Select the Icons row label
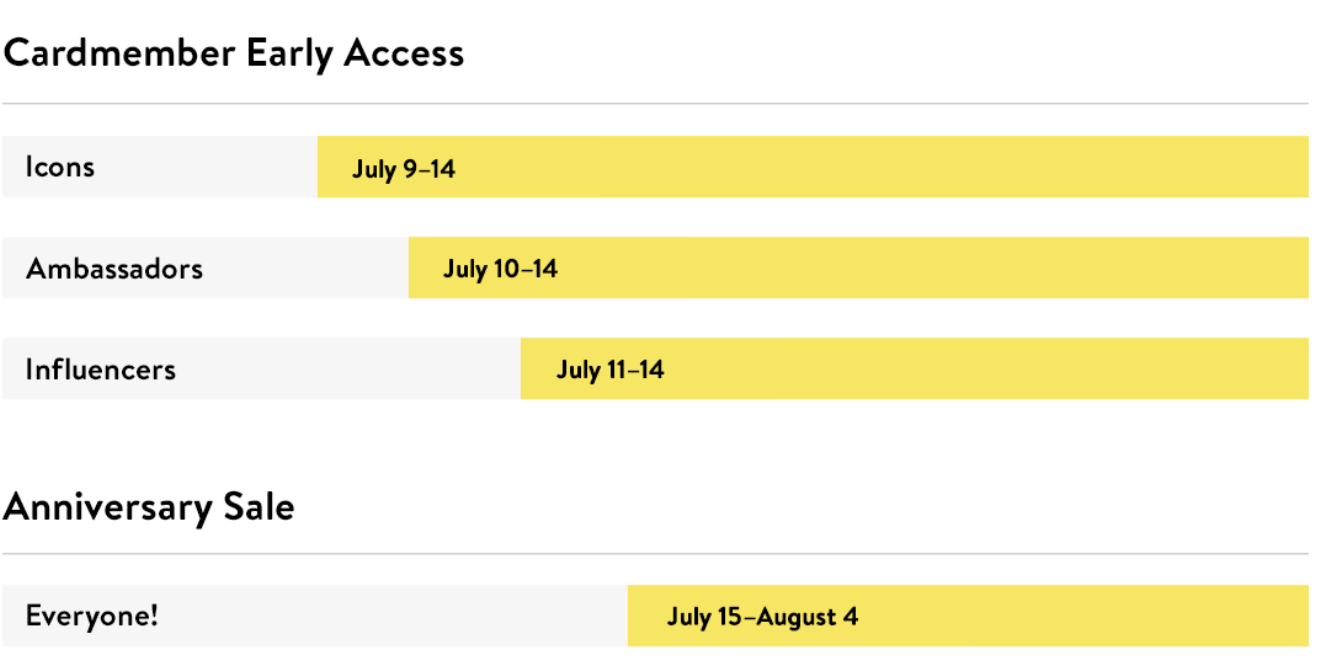The image size is (1326, 672). coord(60,166)
